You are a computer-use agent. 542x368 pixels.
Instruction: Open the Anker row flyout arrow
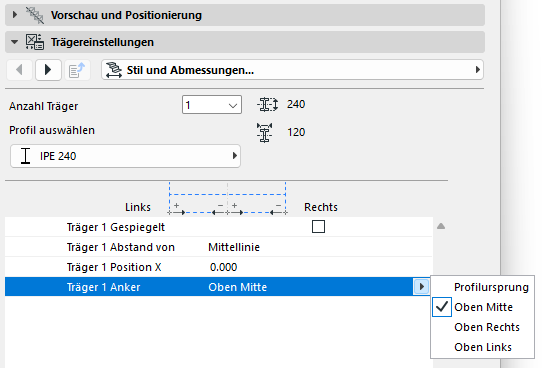(421, 286)
